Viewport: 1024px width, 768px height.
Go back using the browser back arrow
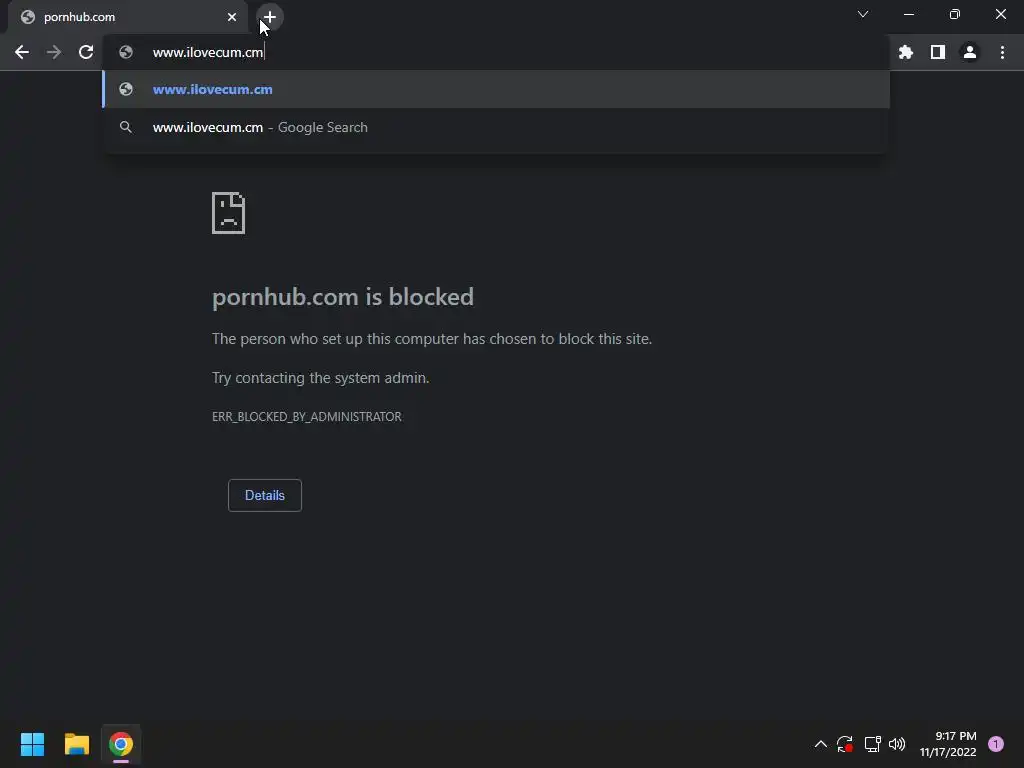click(22, 52)
